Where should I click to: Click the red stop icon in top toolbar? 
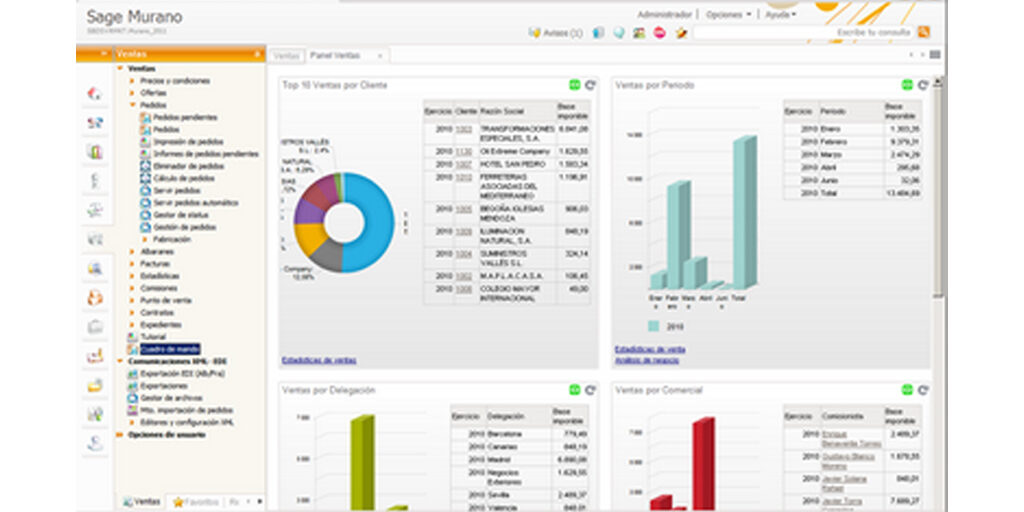pos(659,33)
